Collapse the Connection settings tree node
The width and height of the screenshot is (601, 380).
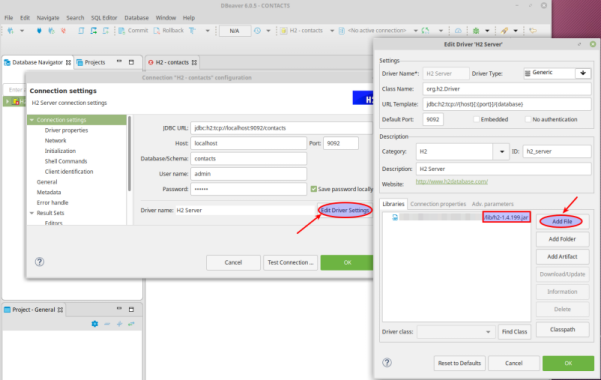tap(32, 120)
